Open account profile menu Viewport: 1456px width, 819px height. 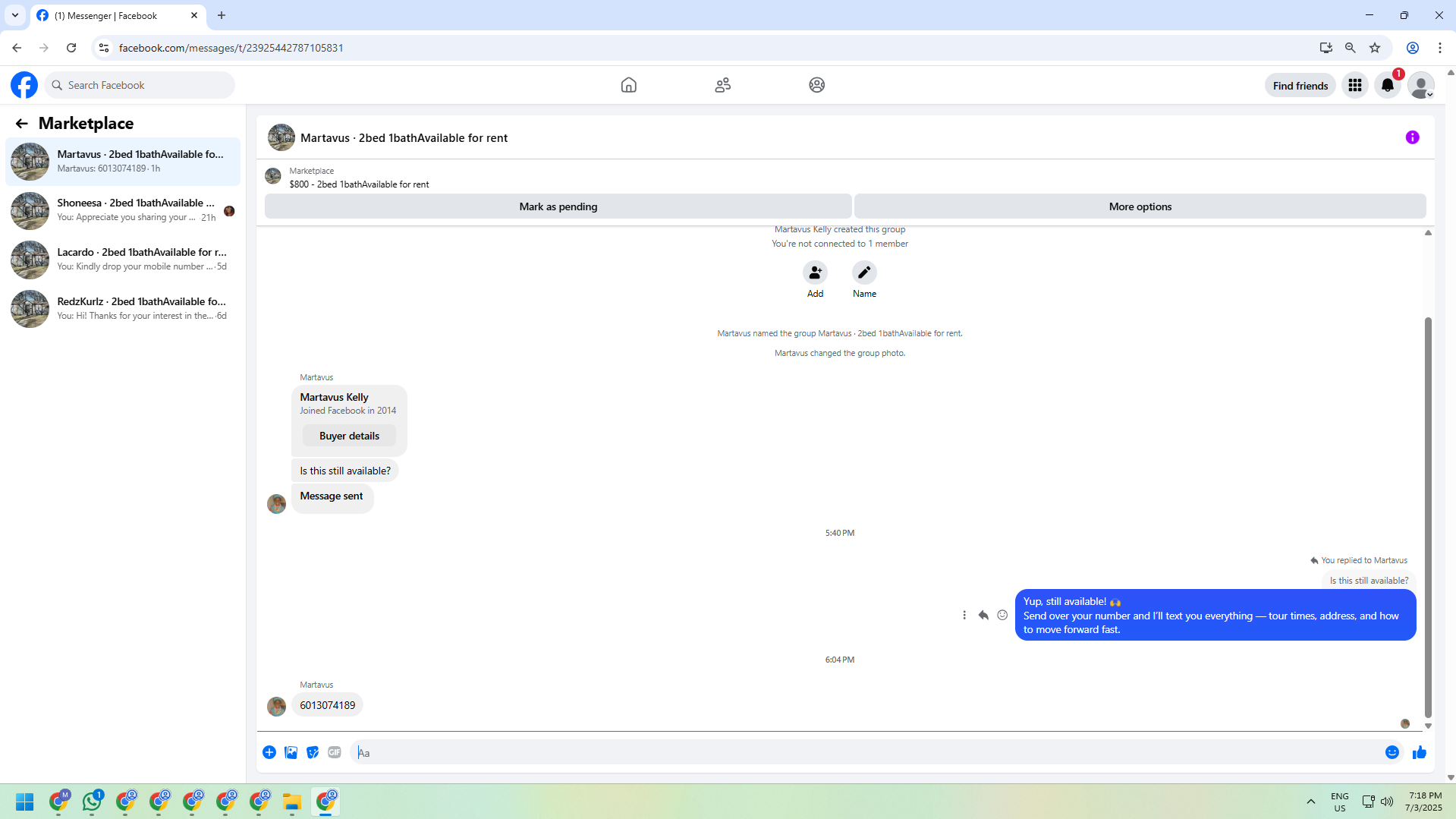pos(1421,85)
